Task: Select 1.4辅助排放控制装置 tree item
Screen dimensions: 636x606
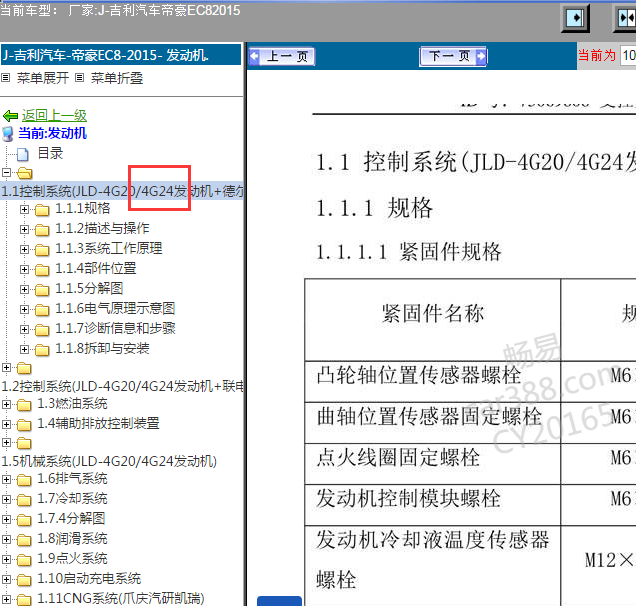Action: 98,423
